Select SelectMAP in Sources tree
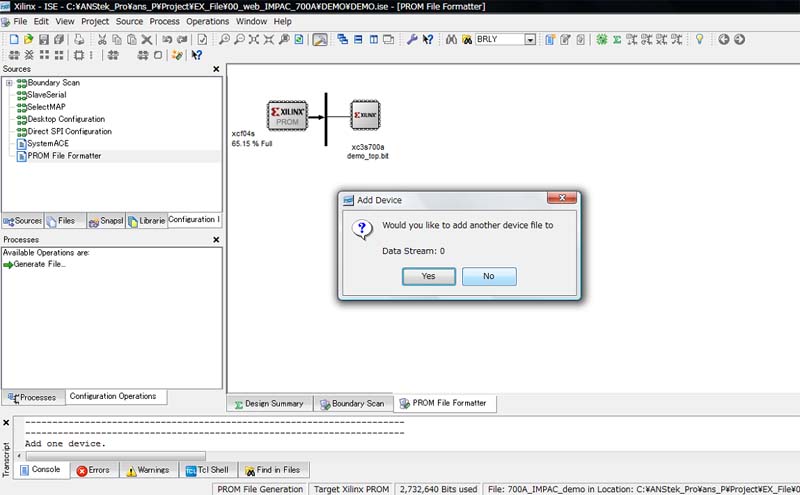The image size is (800, 495). (46, 107)
